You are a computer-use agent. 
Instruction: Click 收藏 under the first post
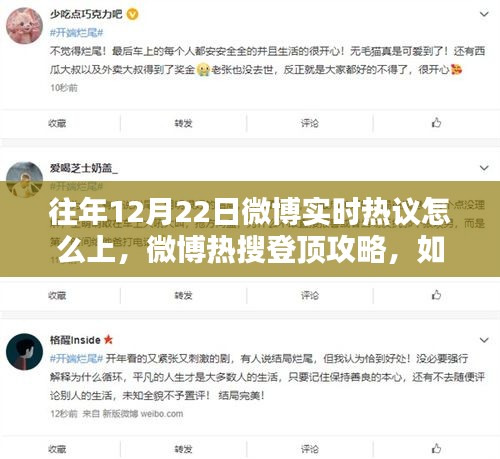[x=57, y=123]
